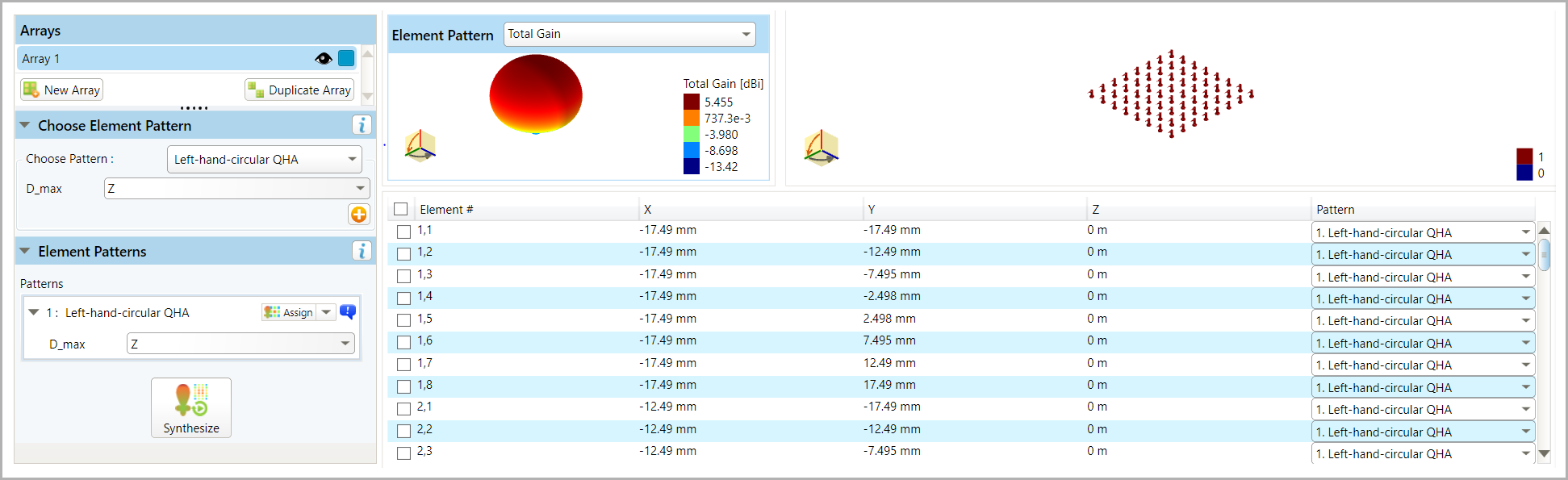This screenshot has height=480, width=1568.
Task: Open Pattern dropdown for element 2,1
Action: point(1424,409)
